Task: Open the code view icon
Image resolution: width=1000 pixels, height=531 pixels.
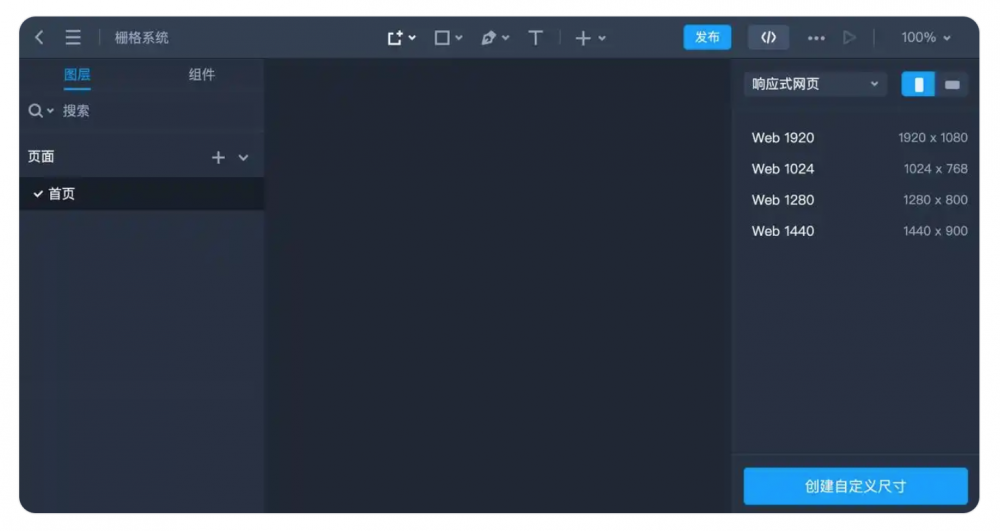Action: (x=768, y=38)
